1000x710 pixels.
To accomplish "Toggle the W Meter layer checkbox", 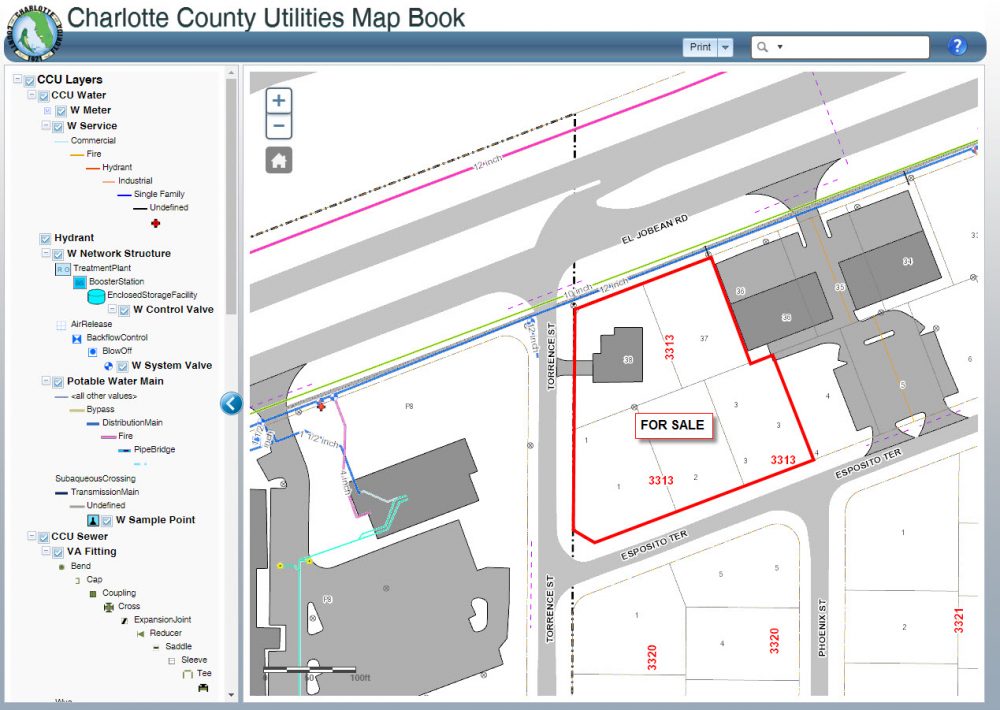I will pyautogui.click(x=60, y=111).
